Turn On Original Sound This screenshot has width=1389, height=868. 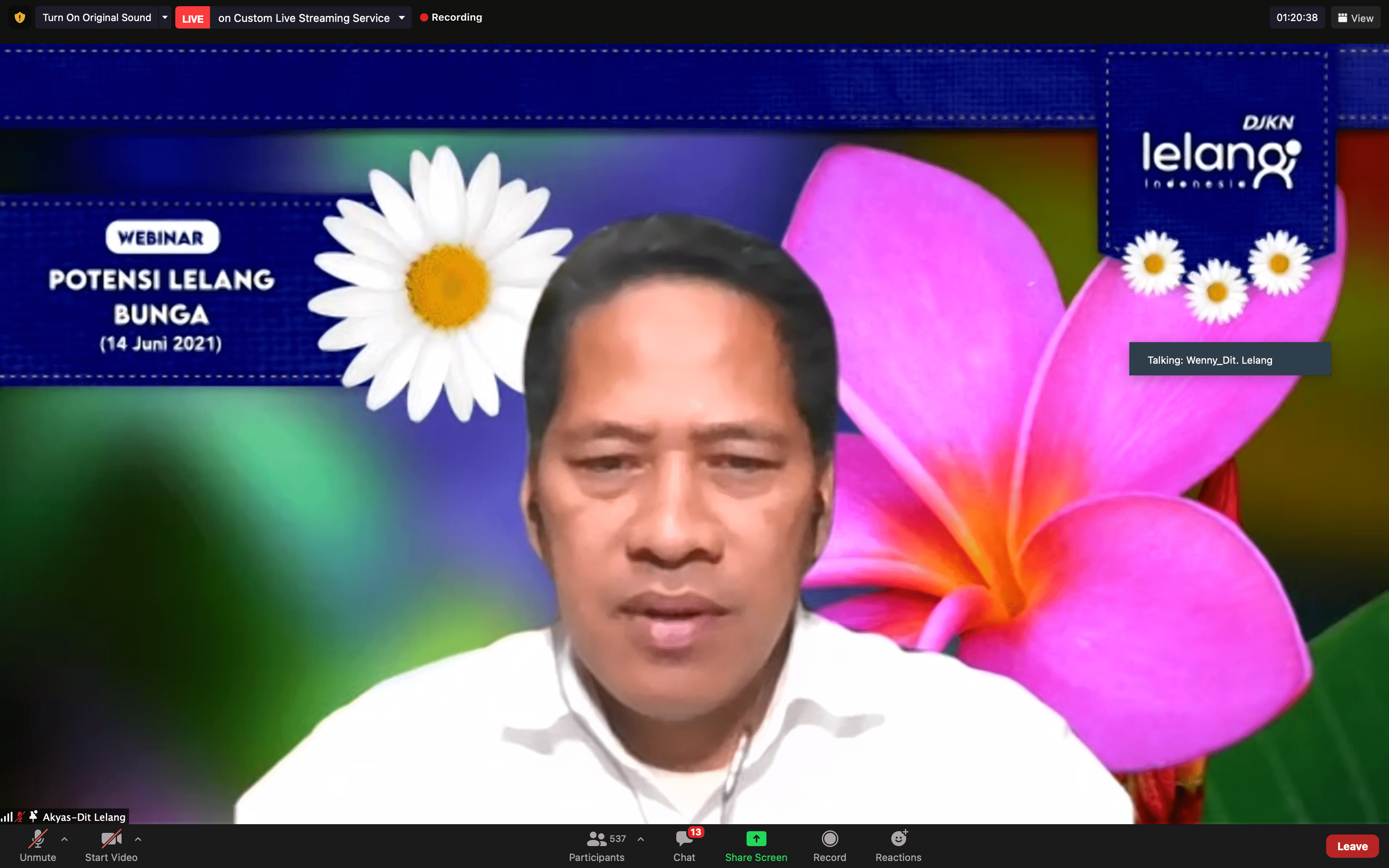tap(96, 18)
